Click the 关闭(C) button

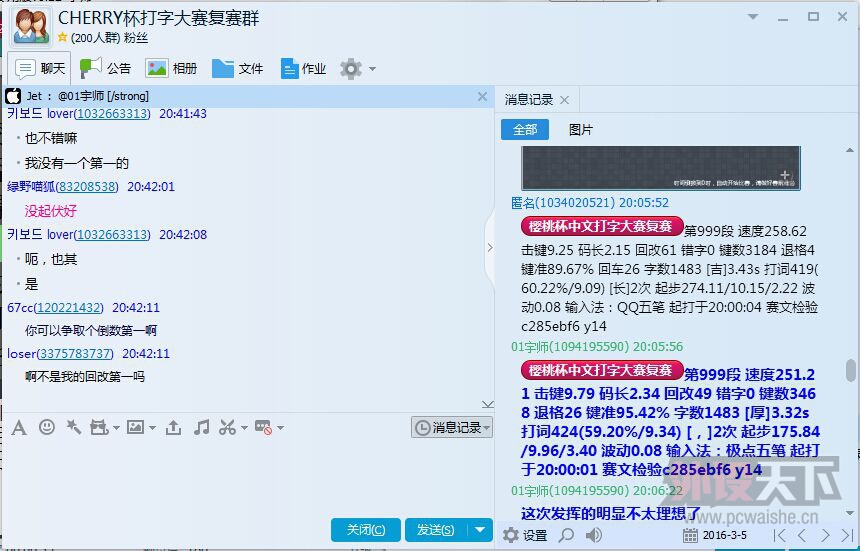[365, 530]
